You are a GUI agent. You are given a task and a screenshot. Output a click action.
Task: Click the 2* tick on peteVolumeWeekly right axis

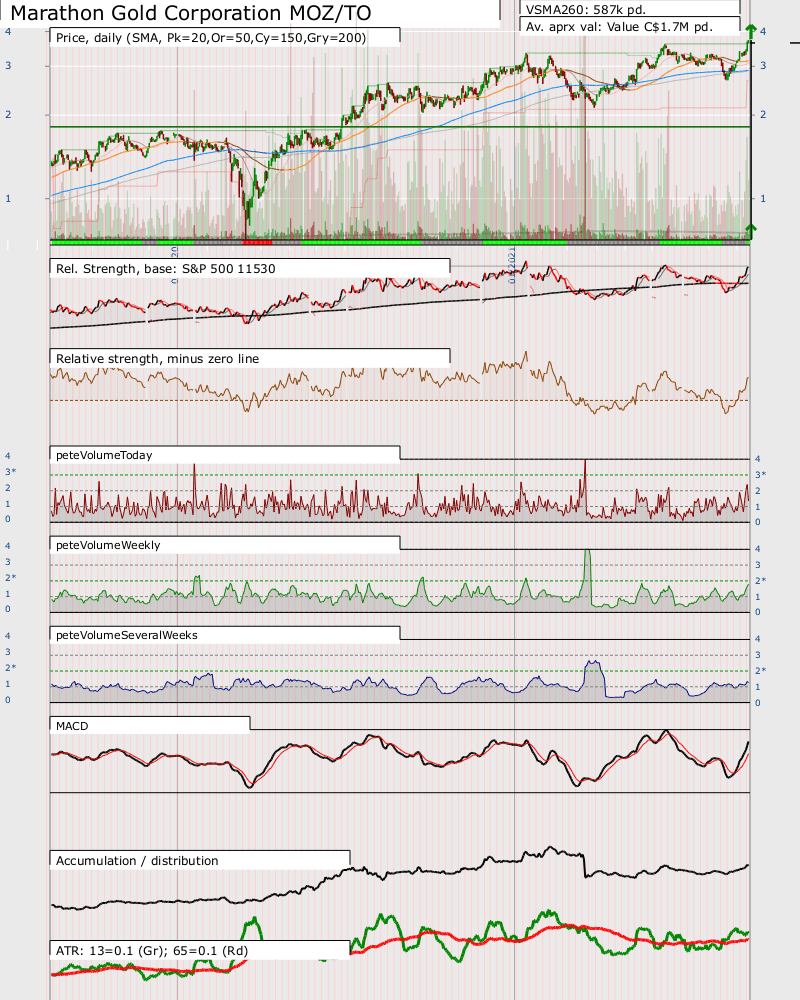pos(760,580)
